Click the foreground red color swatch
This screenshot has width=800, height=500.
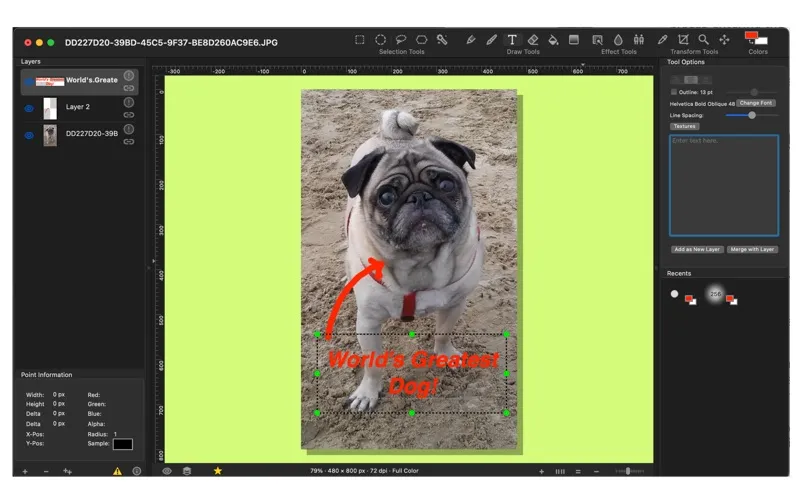[751, 36]
